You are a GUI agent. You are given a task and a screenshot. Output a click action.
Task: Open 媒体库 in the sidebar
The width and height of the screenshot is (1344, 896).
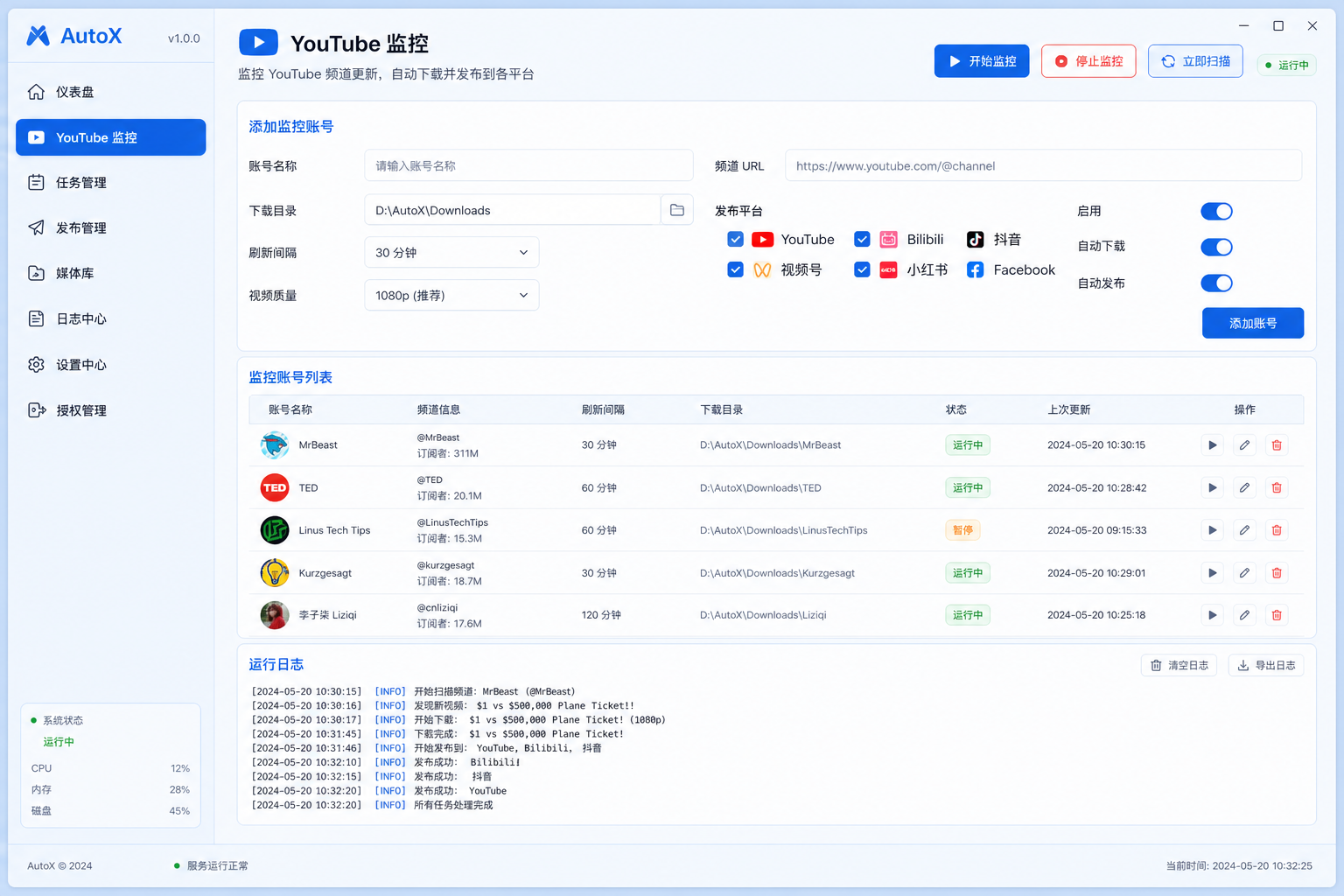111,273
